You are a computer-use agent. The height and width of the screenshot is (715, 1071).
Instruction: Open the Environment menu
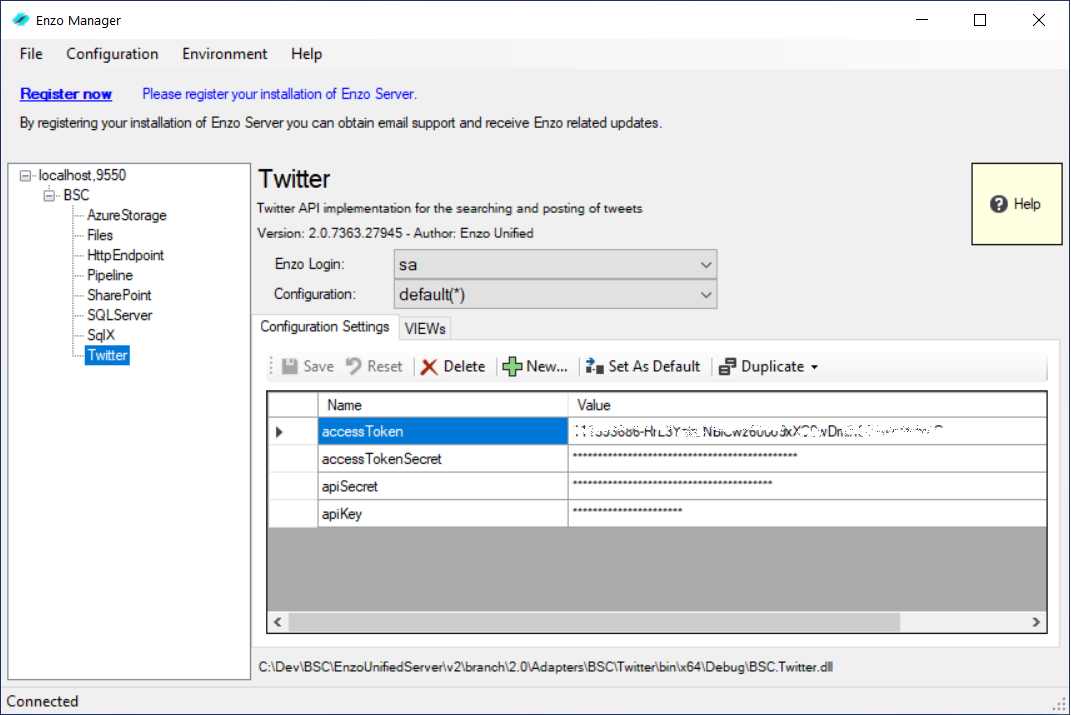tap(225, 54)
